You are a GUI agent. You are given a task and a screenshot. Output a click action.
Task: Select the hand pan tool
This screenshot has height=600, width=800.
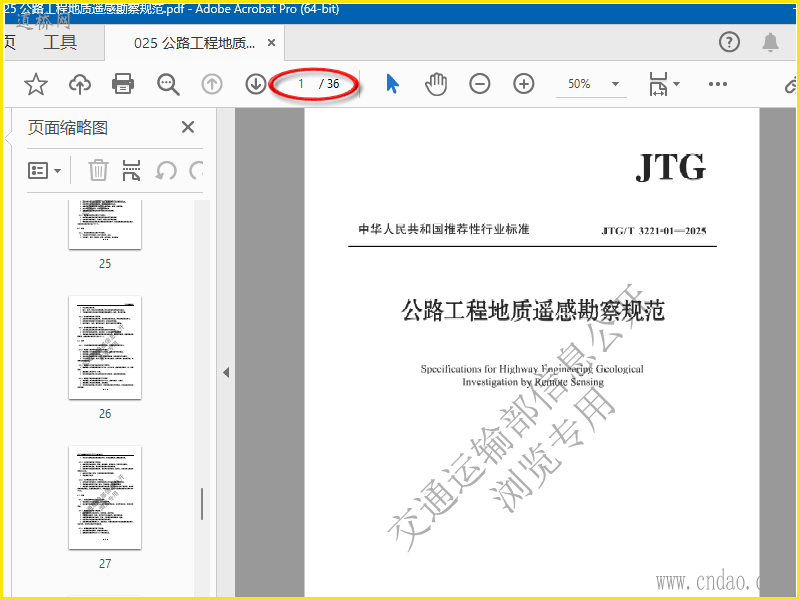(436, 84)
